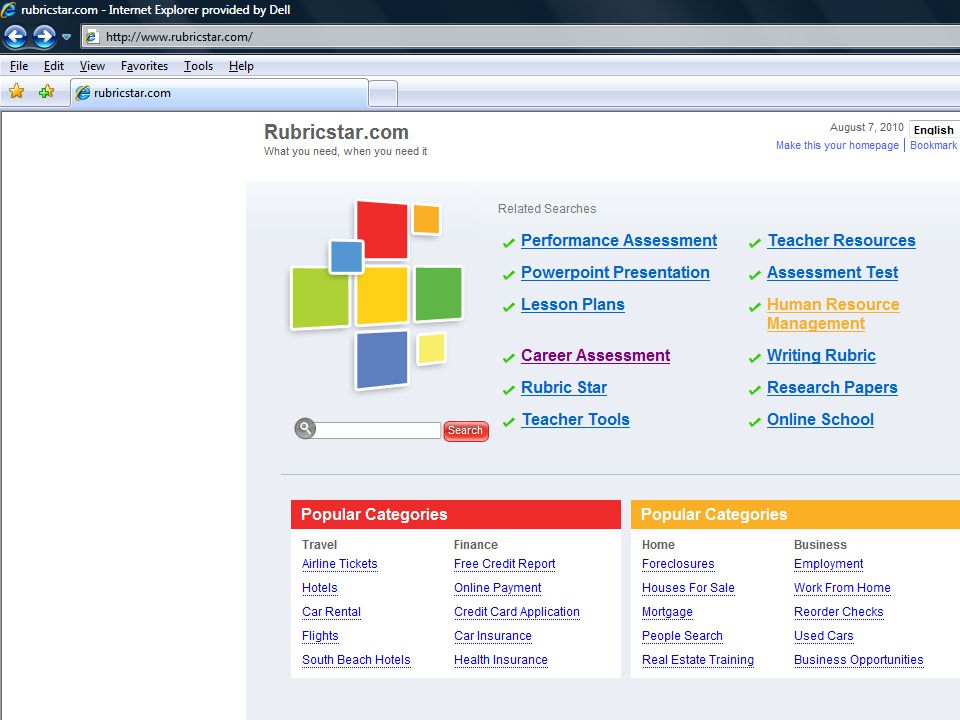Viewport: 960px width, 720px height.
Task: Open a new blank tab
Action: (383, 94)
